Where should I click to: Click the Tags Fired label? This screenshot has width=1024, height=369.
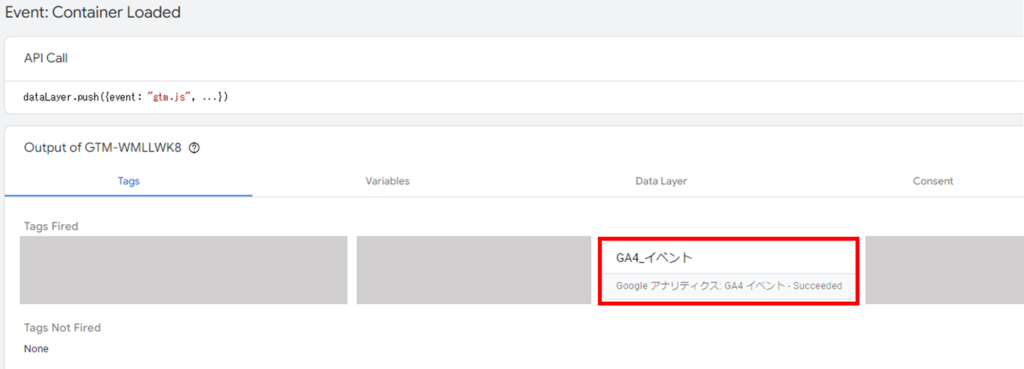(51, 226)
